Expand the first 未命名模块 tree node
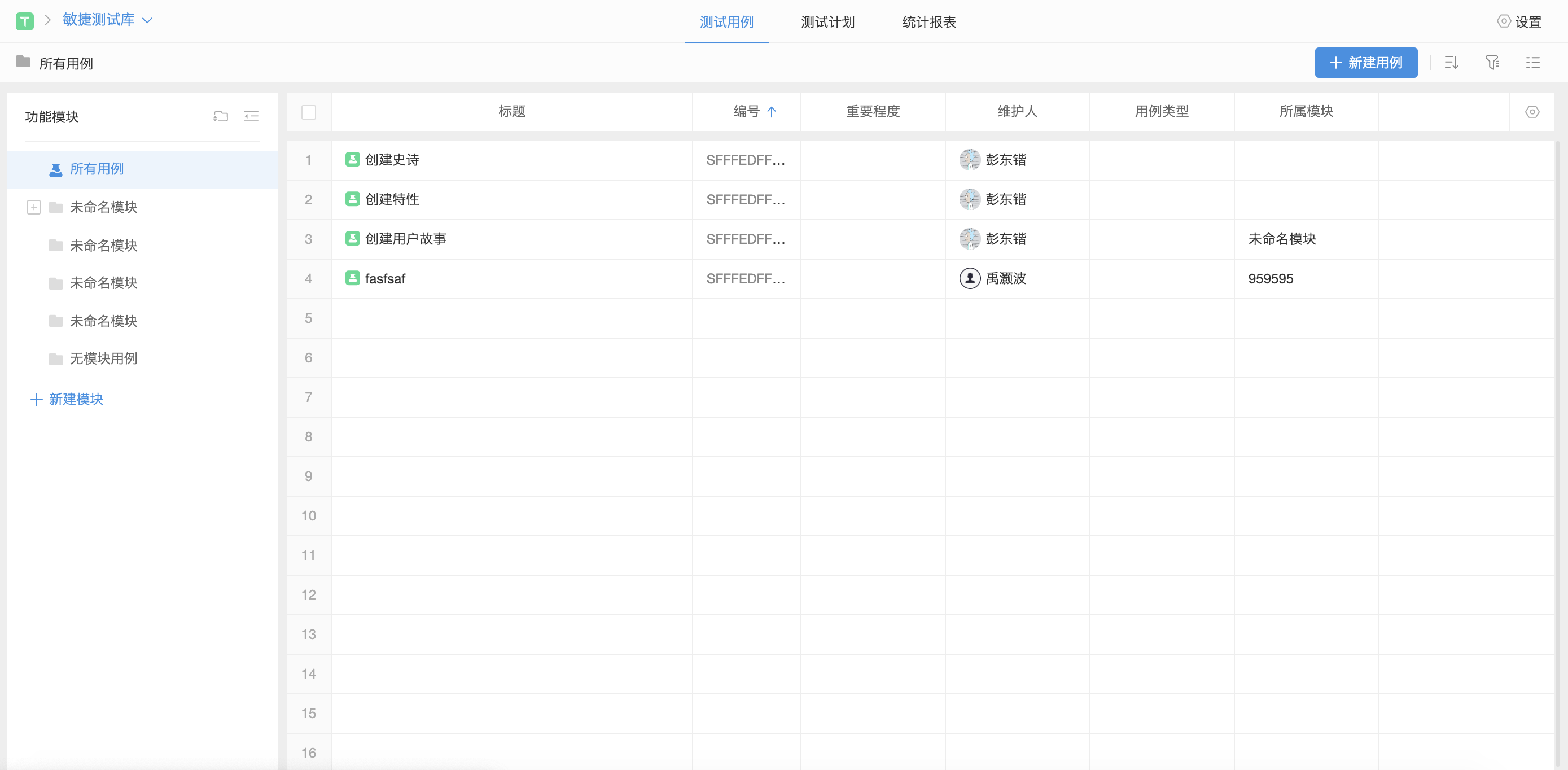1568x770 pixels. click(x=33, y=207)
